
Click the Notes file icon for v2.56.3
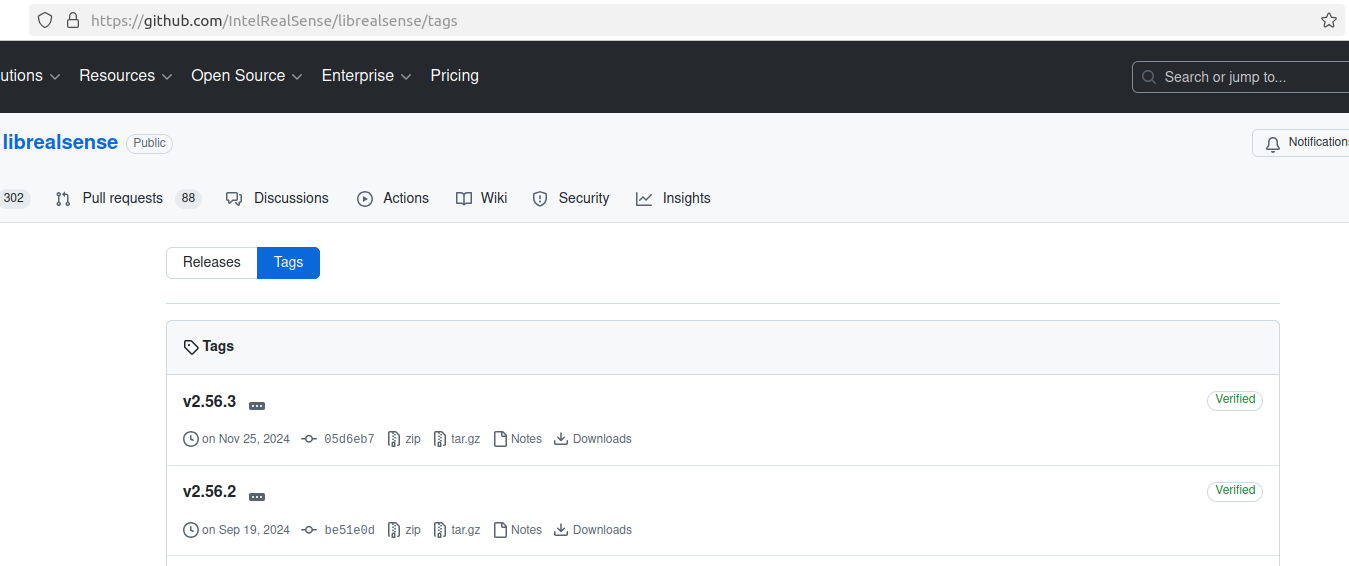coord(501,439)
